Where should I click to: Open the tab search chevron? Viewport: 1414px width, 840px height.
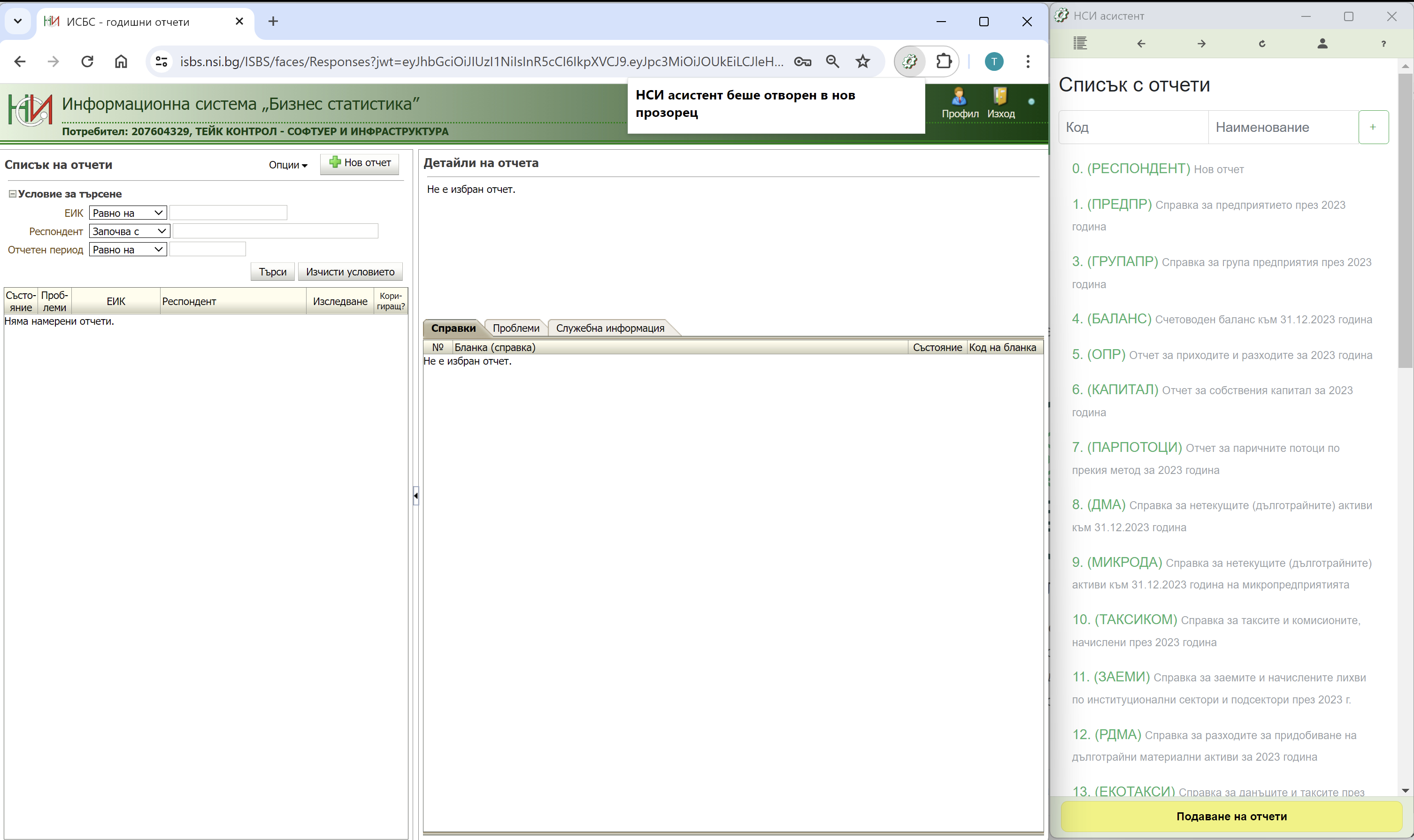click(17, 22)
